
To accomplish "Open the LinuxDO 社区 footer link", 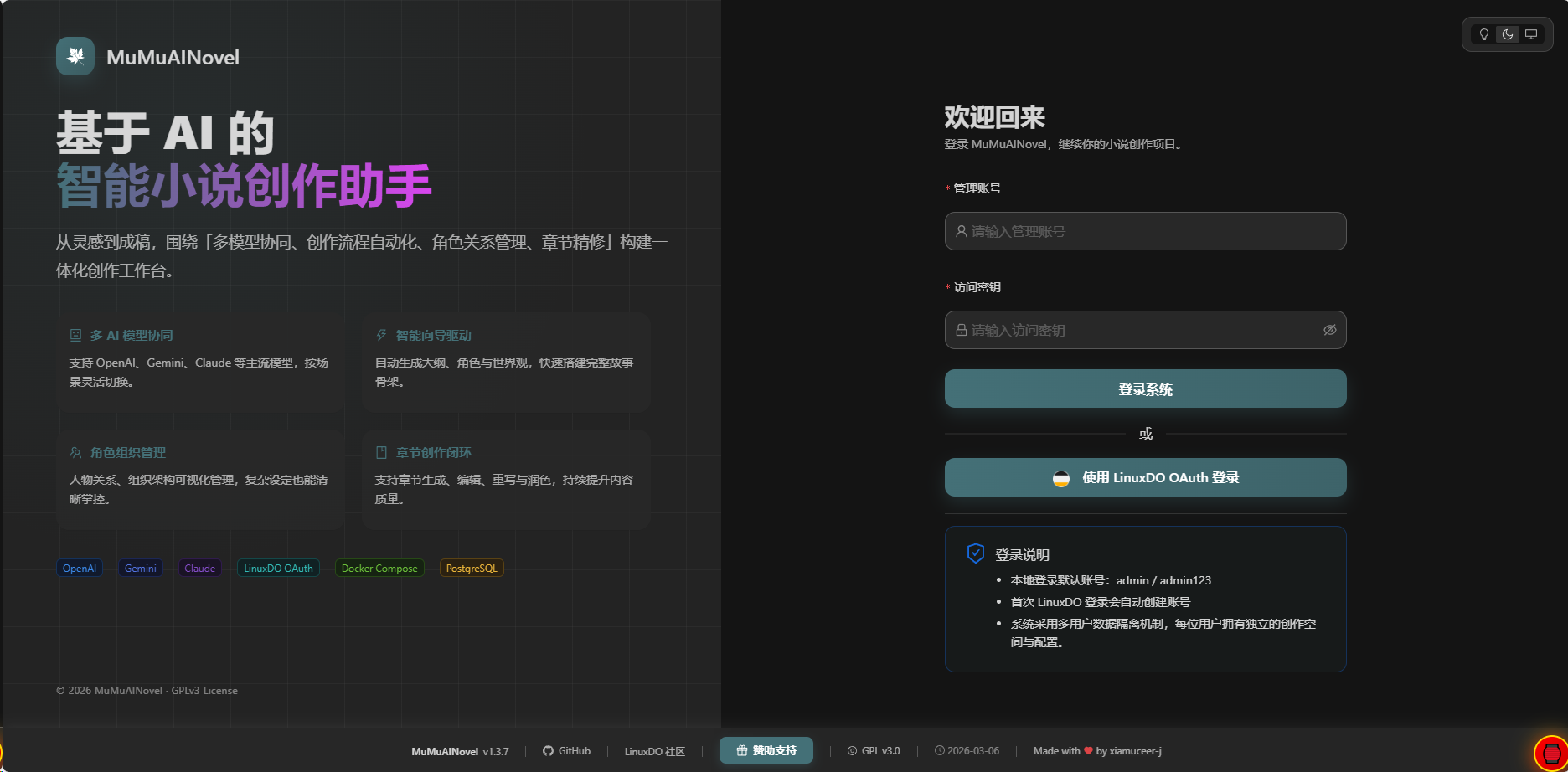I will [x=654, y=751].
